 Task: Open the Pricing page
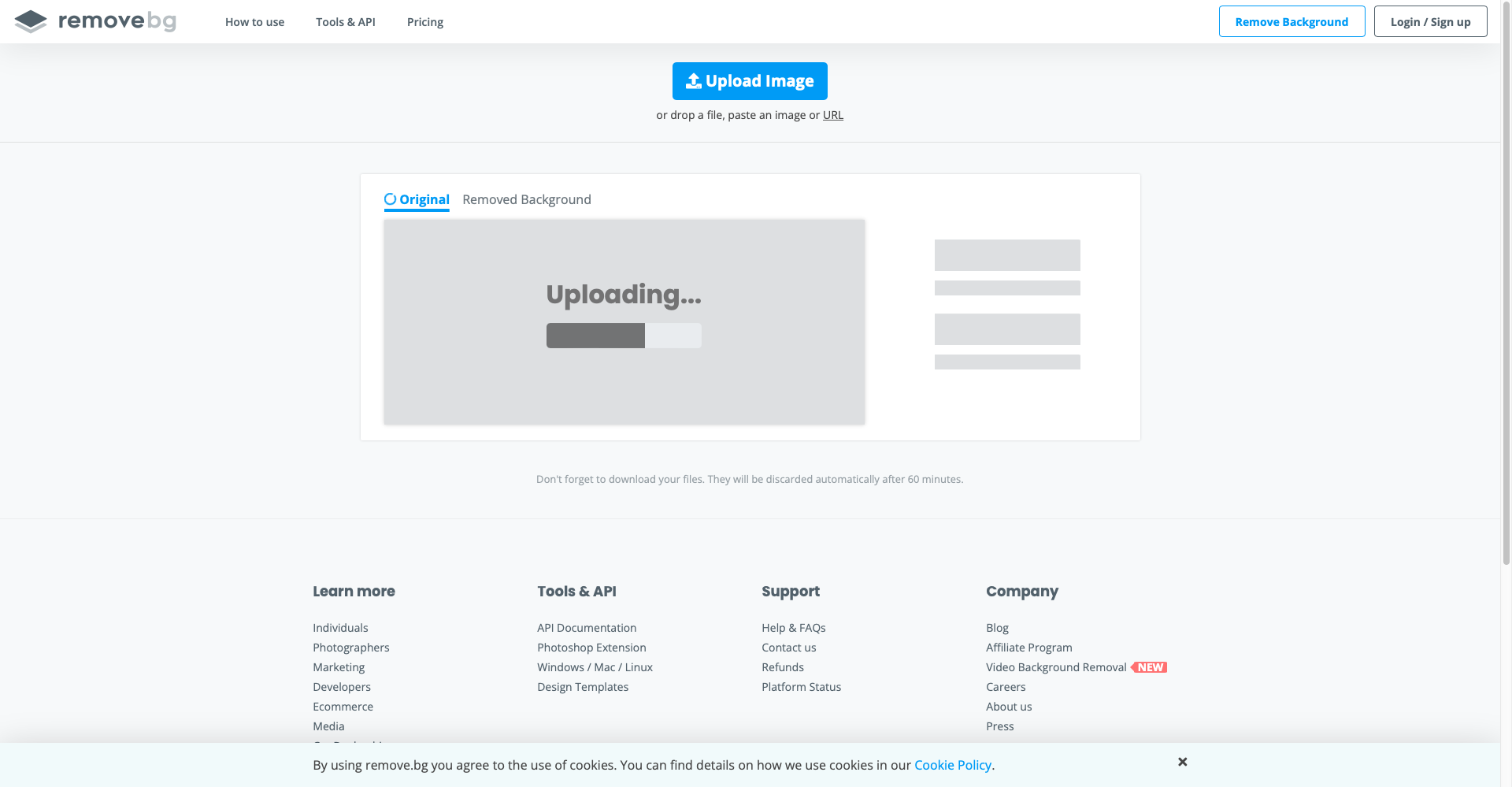tap(425, 22)
